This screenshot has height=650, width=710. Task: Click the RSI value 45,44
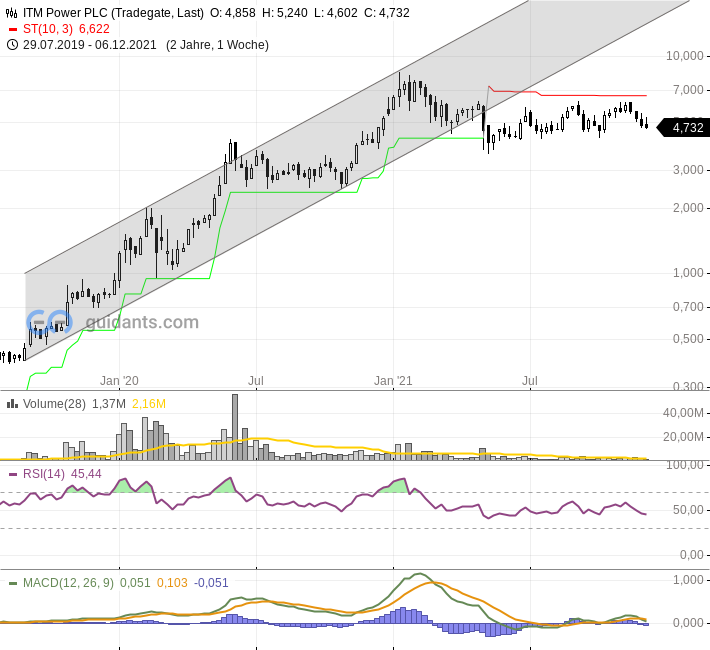pyautogui.click(x=86, y=474)
